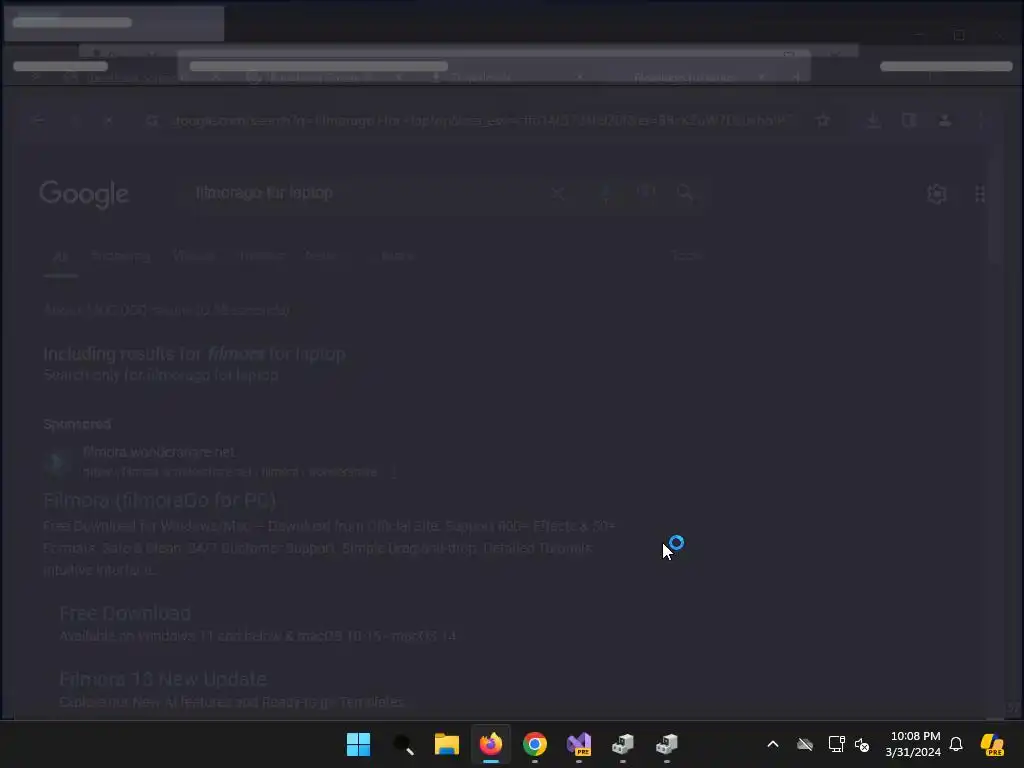
Task: Click filmora.wondershare.net site name
Action: [x=159, y=452]
